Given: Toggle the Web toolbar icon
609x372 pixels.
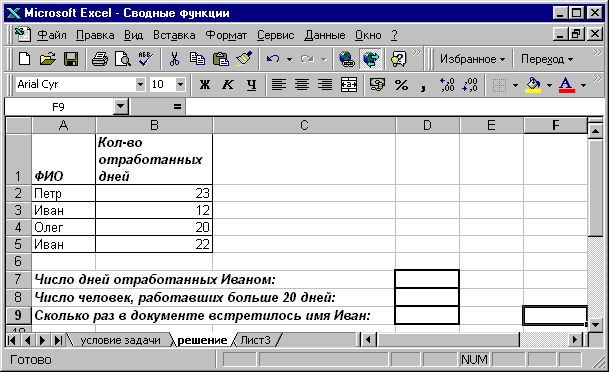Looking at the screenshot, I should pos(371,59).
